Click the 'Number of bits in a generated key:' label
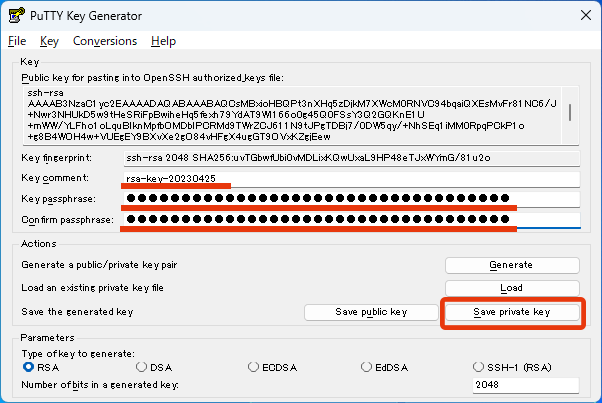The width and height of the screenshot is (602, 403). [x=100, y=385]
